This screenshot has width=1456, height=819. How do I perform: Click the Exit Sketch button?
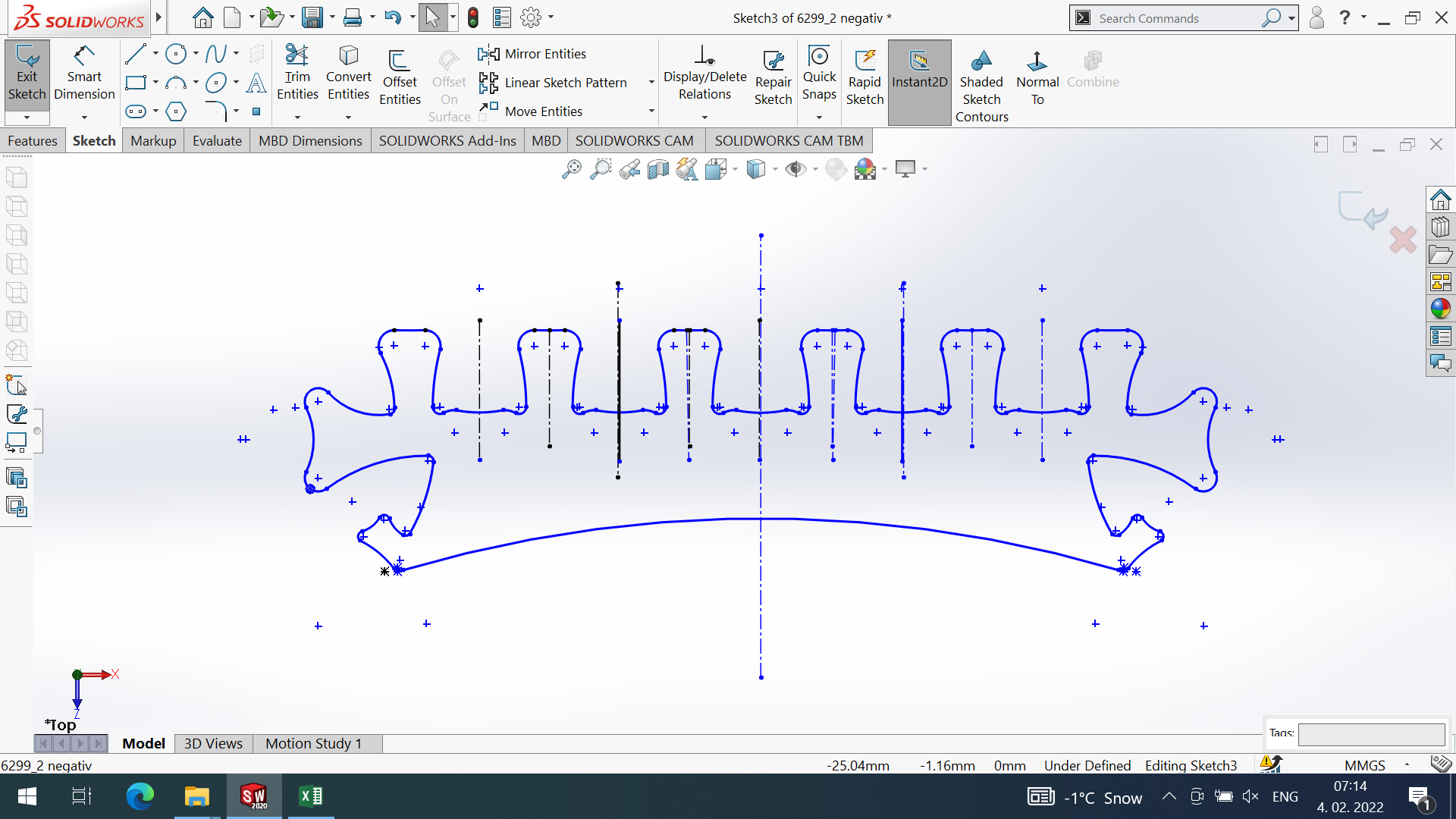[27, 74]
